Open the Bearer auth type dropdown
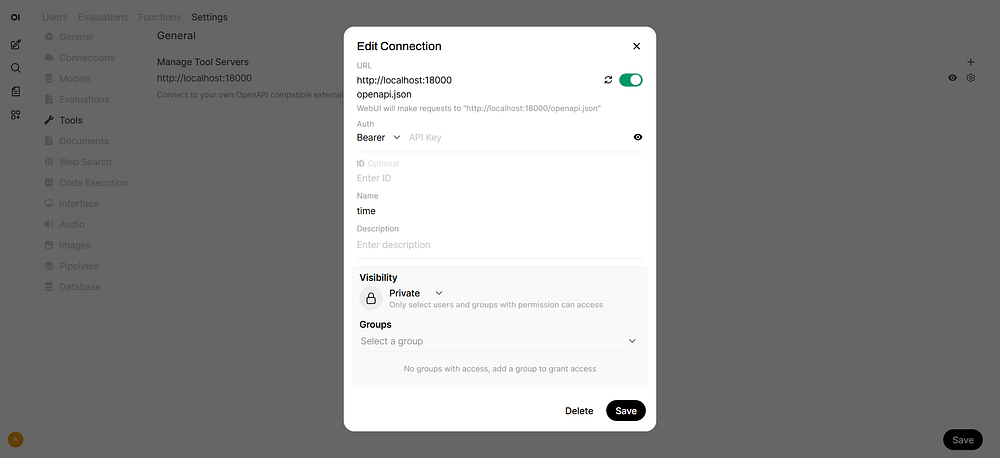The width and height of the screenshot is (1000, 458). pos(379,137)
